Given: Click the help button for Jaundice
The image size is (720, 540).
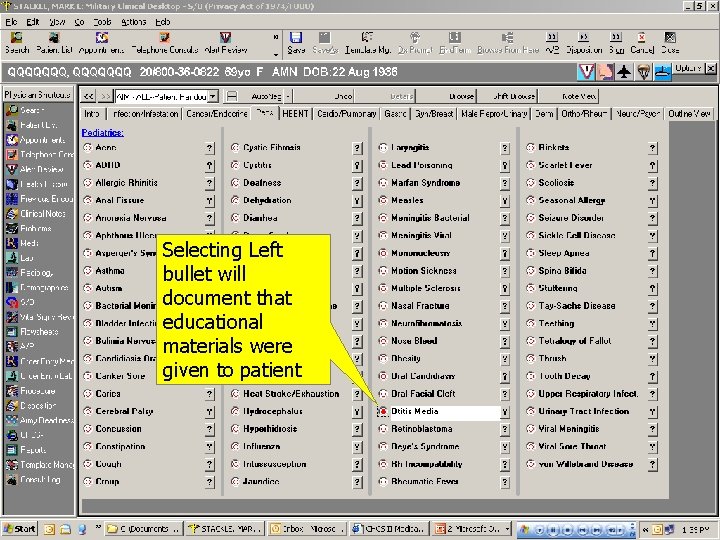Looking at the screenshot, I should [357, 482].
